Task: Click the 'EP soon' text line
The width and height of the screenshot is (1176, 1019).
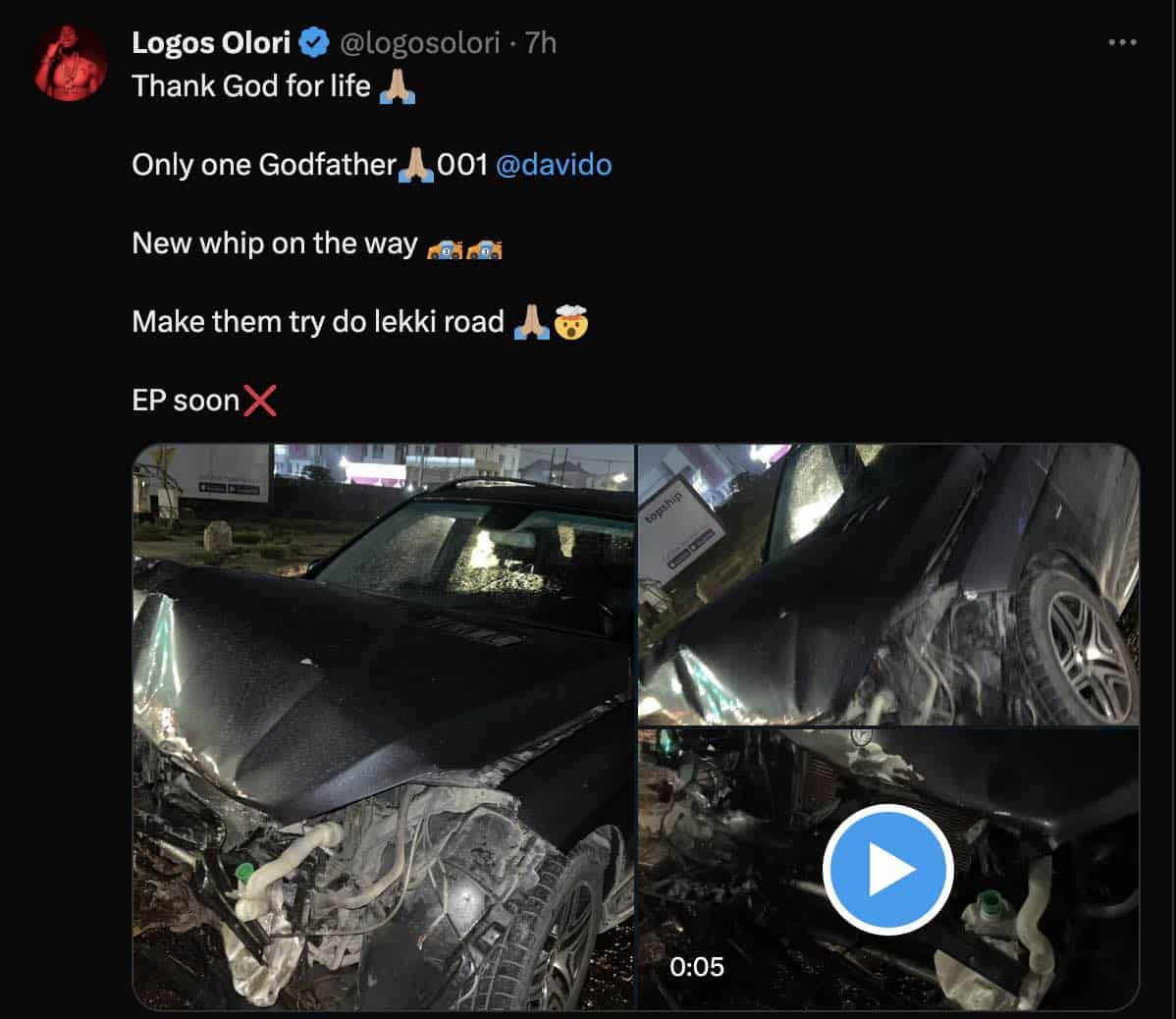Action: click(186, 401)
